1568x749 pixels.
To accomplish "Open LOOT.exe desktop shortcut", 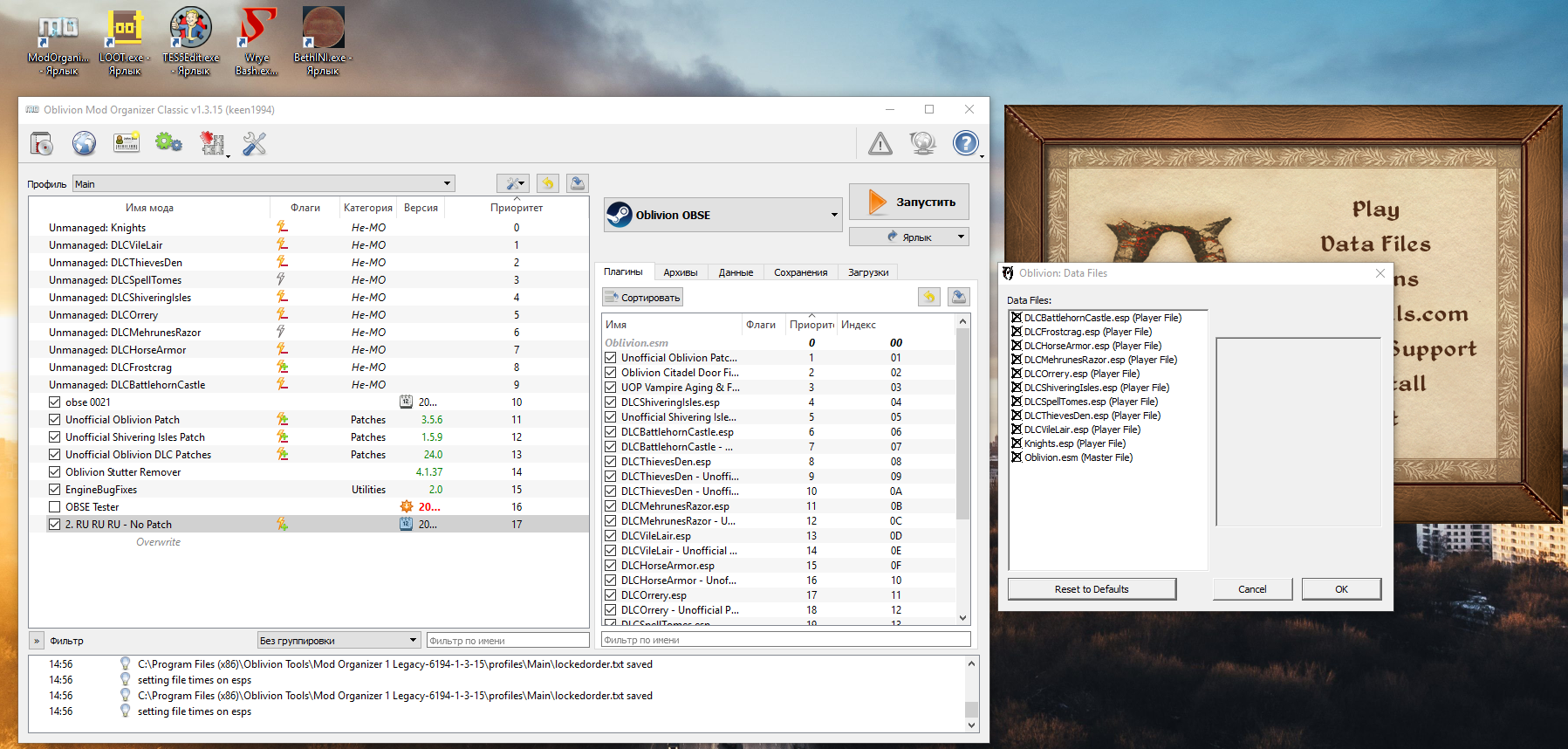I will click(125, 42).
